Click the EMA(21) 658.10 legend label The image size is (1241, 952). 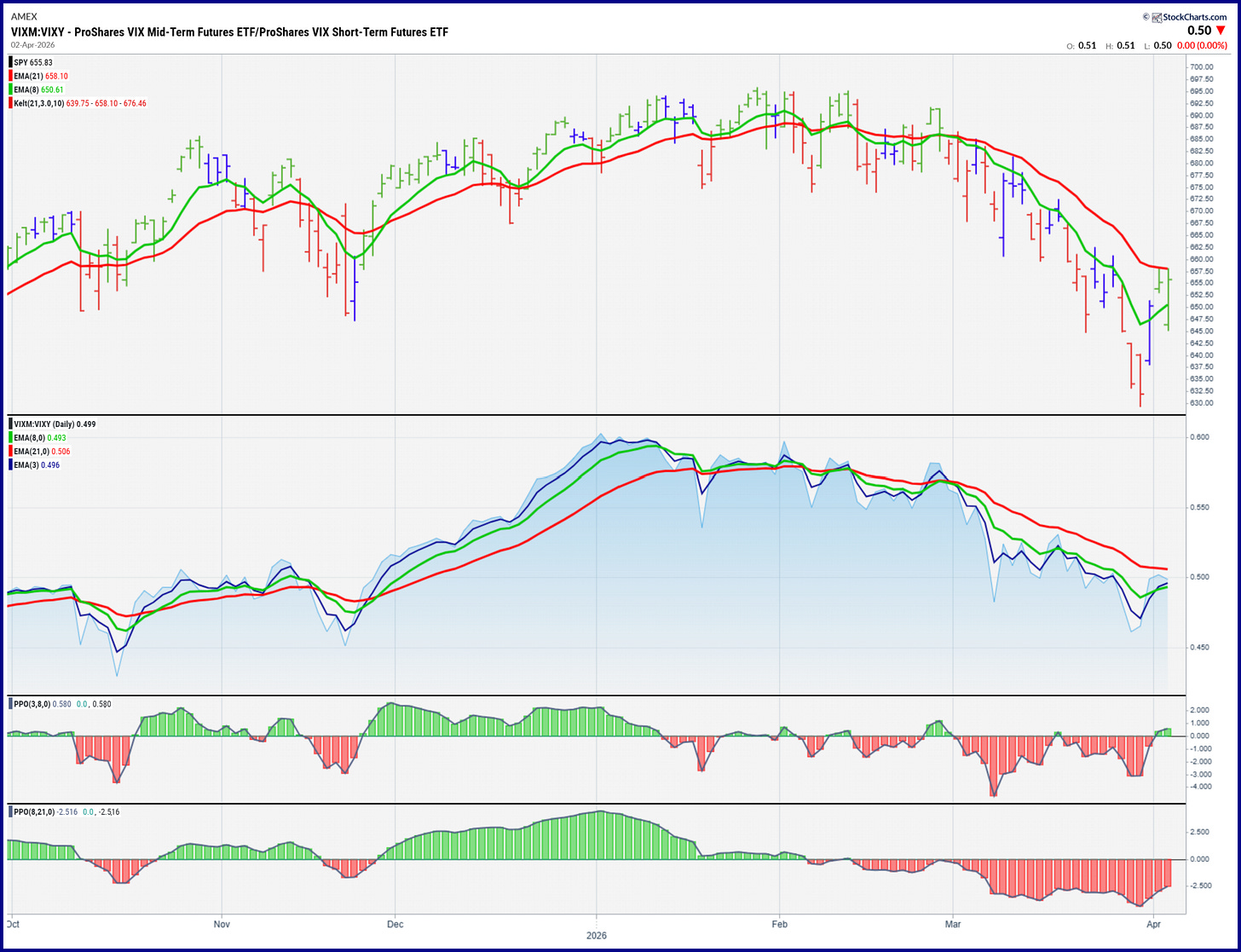point(39,76)
